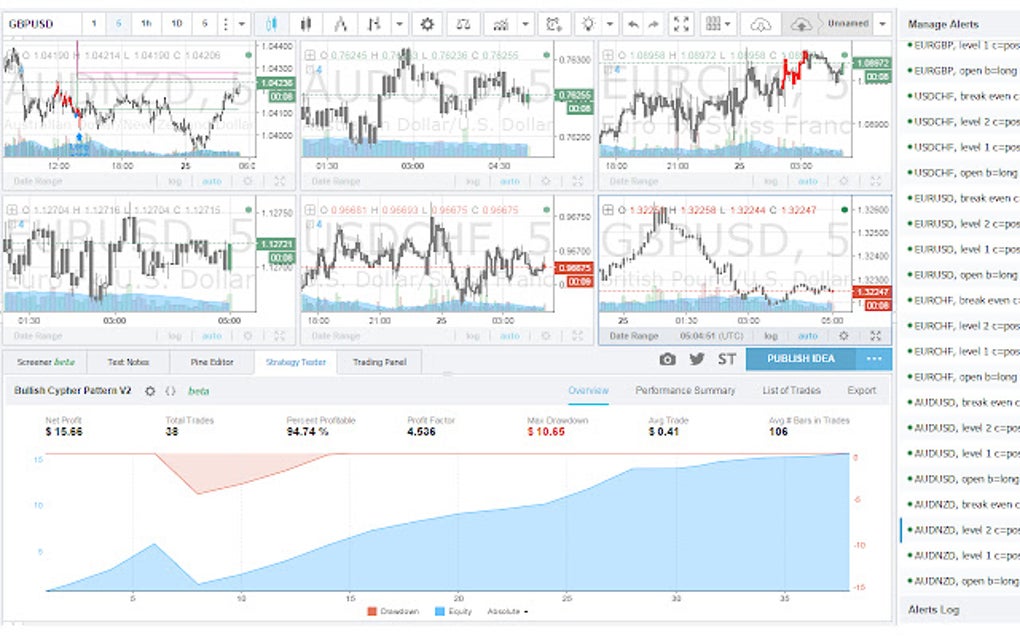Toggle log scale on the GBPUSD chart
Screen dimensions: 1020x638
(770, 336)
